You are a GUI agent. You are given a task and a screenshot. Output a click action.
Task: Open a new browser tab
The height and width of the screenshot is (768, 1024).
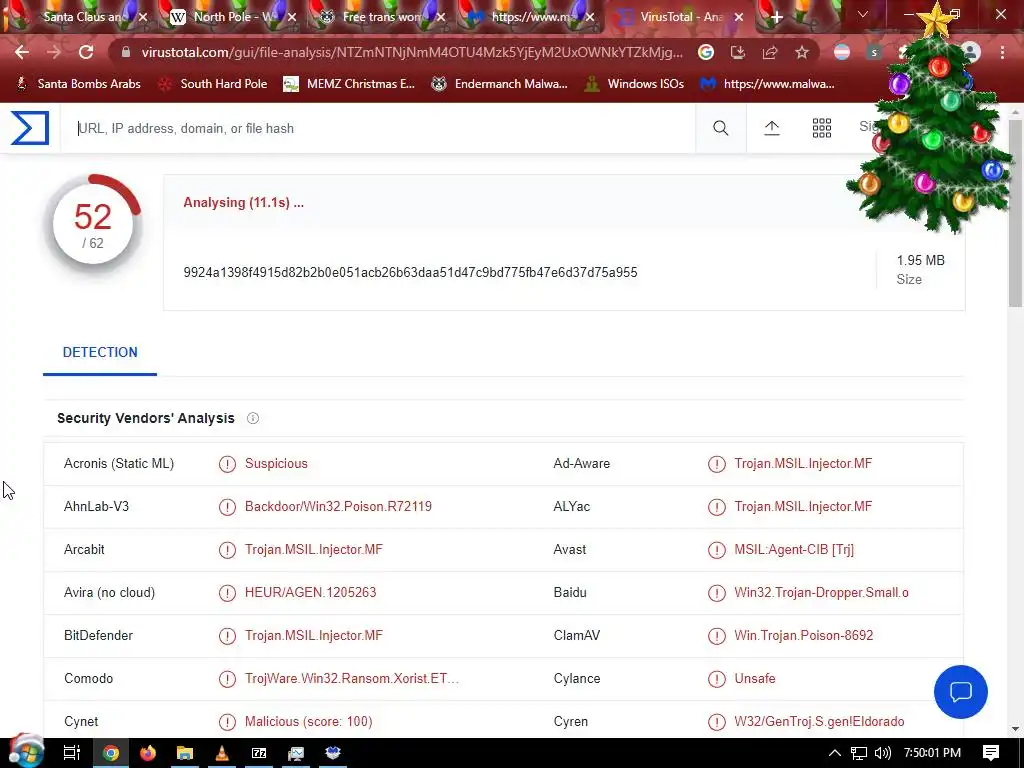point(776,17)
